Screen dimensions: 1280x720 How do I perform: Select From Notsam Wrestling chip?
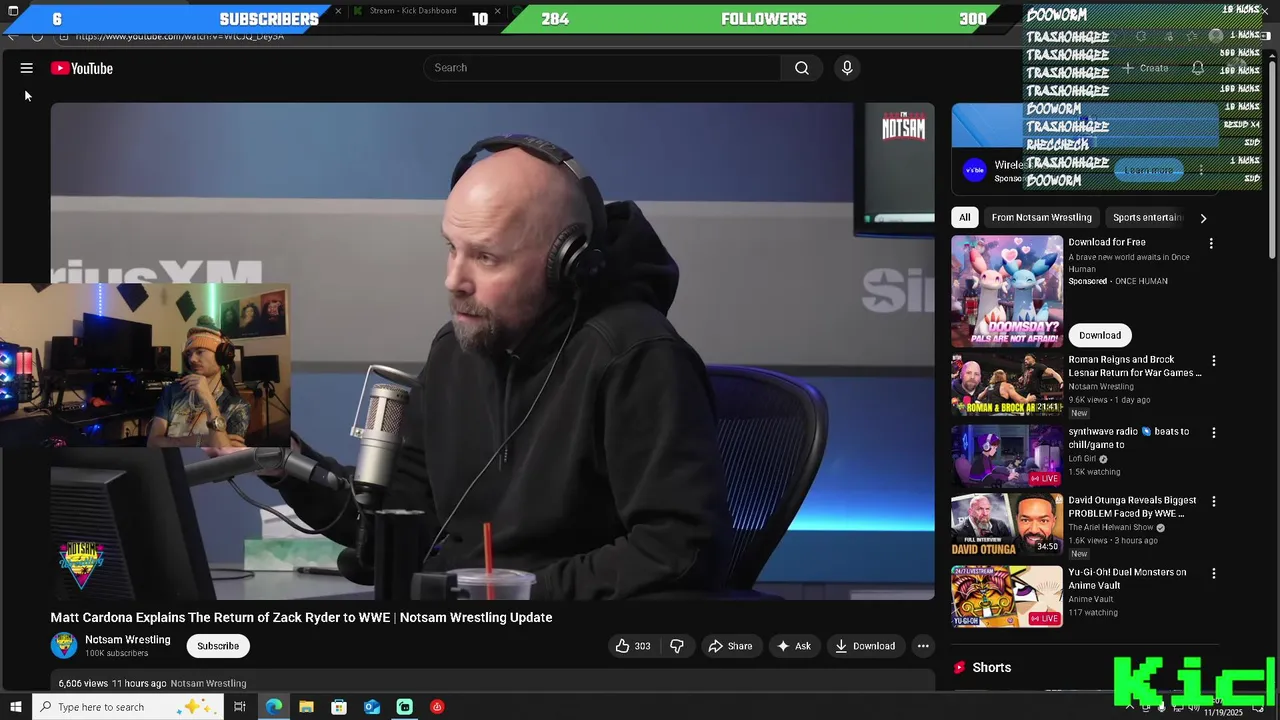1041,217
